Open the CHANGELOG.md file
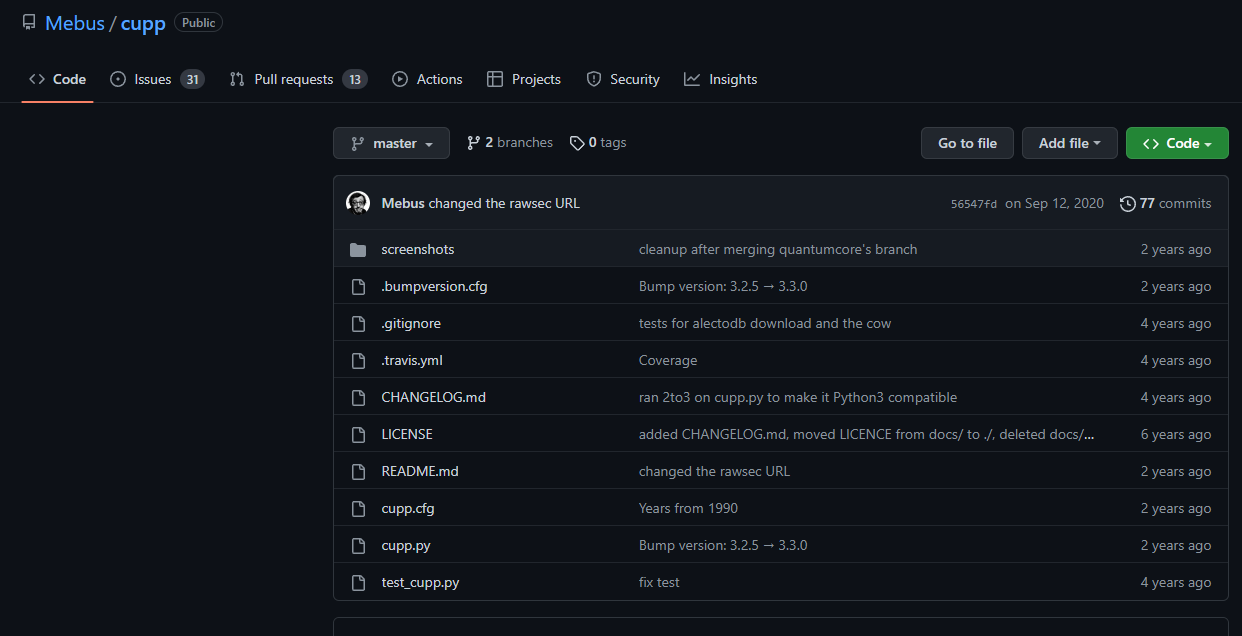This screenshot has height=636, width=1242. click(434, 397)
